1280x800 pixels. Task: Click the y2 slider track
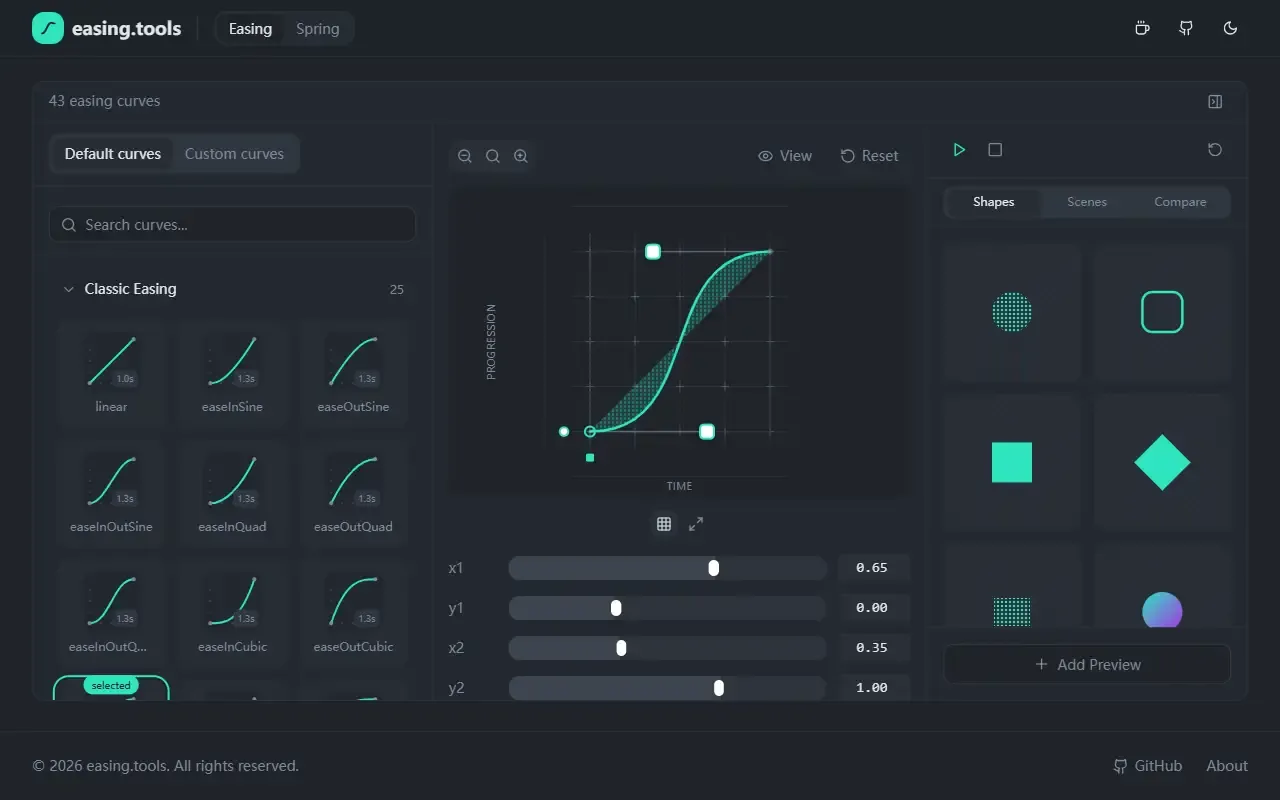pos(667,688)
